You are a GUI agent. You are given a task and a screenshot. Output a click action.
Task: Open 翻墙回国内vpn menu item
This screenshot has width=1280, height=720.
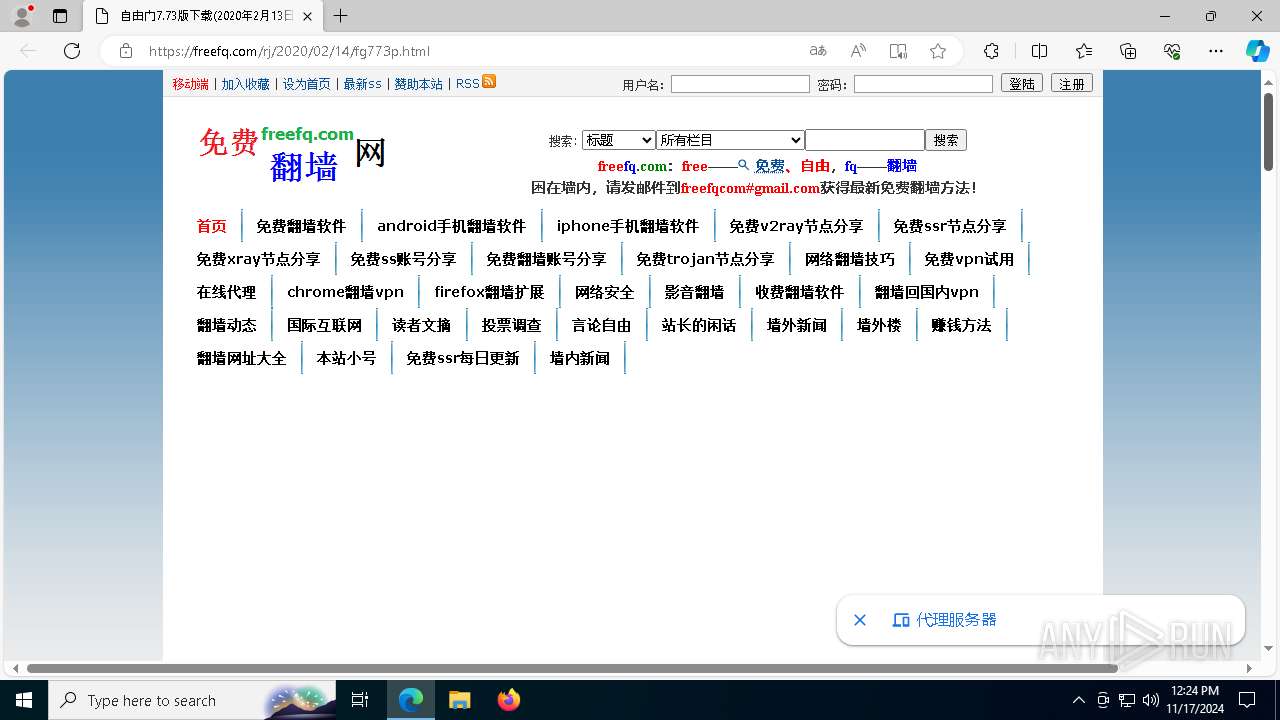[927, 292]
